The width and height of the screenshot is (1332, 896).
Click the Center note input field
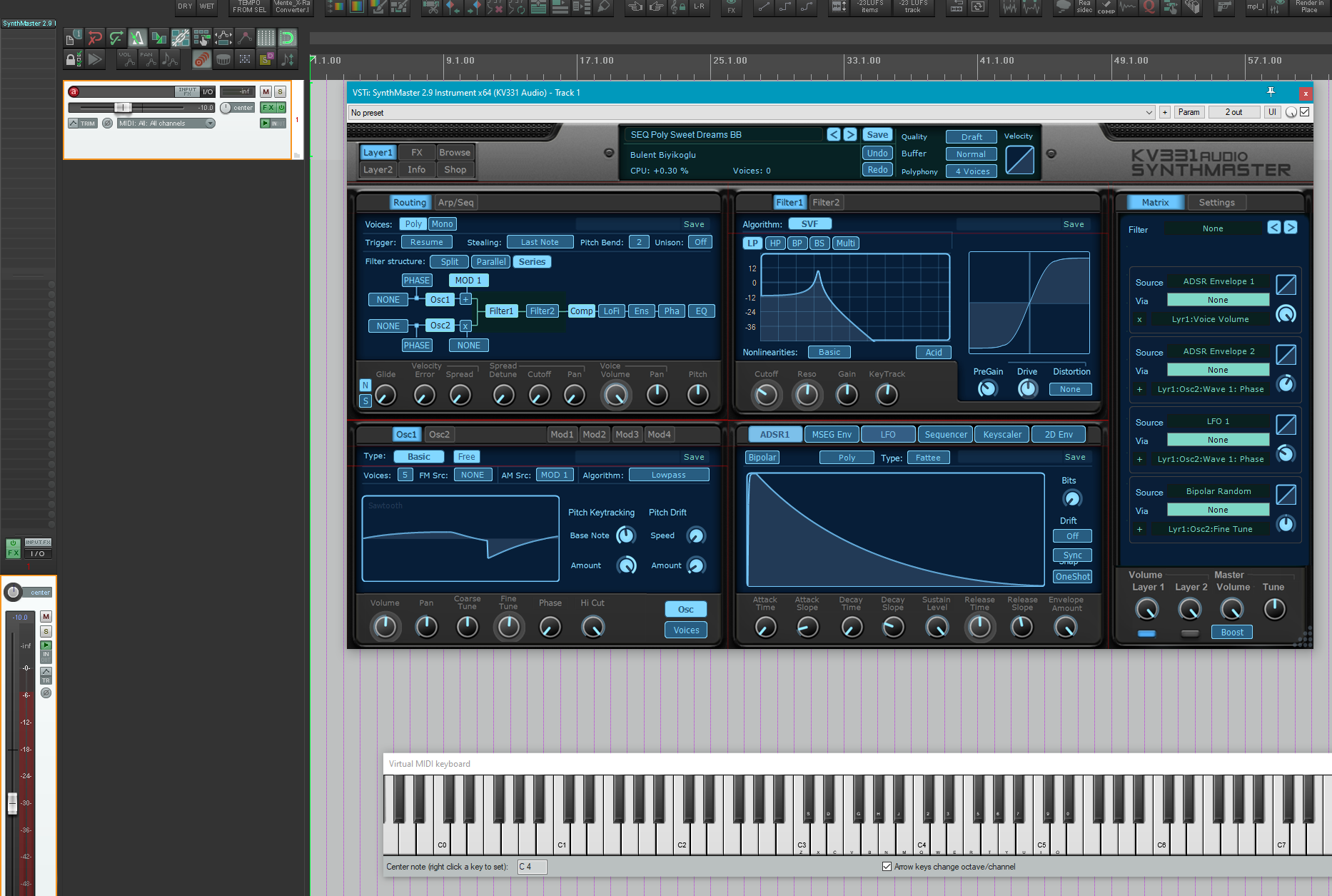click(x=532, y=867)
